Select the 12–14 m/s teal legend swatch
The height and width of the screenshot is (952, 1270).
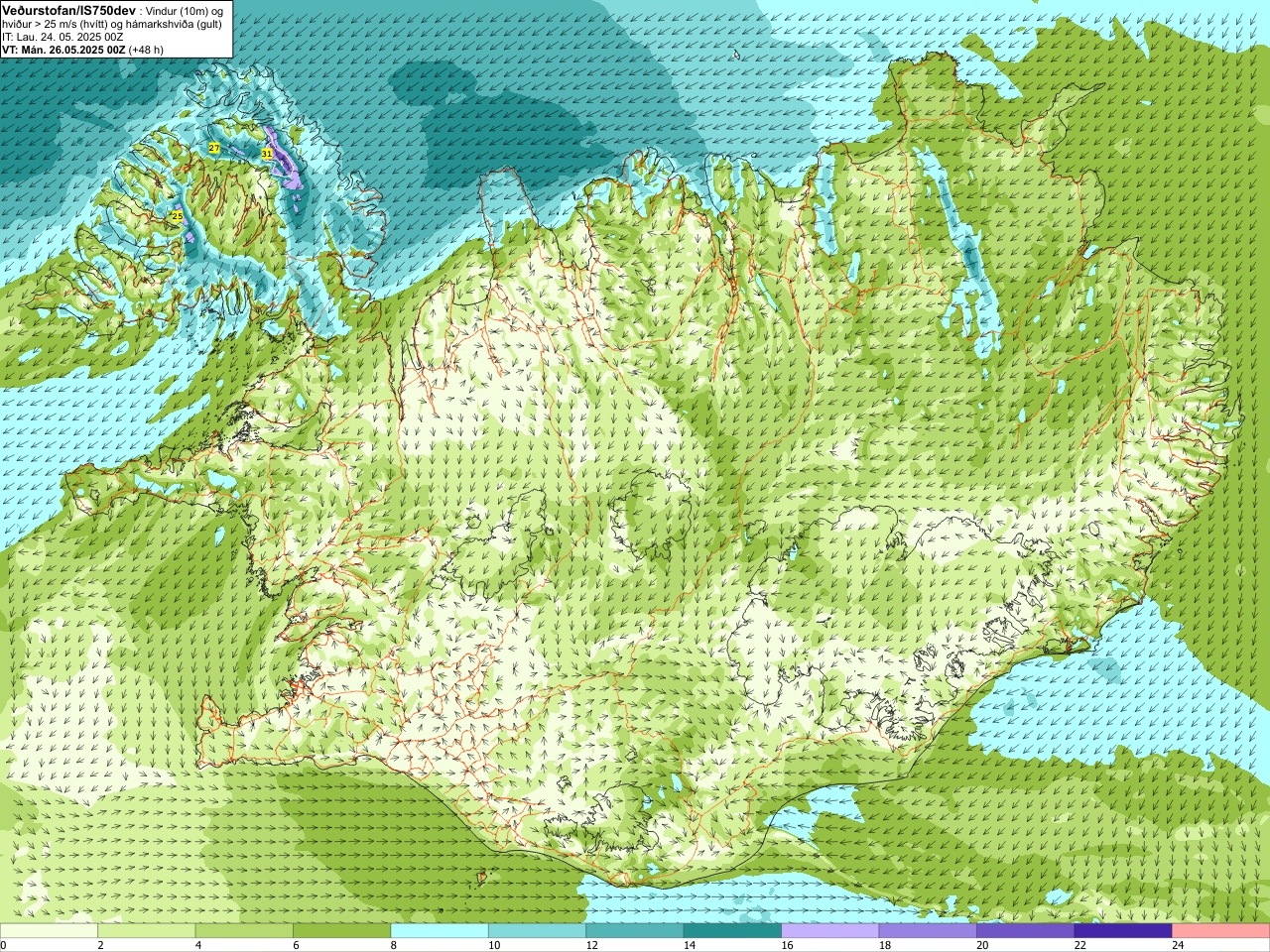click(635, 931)
